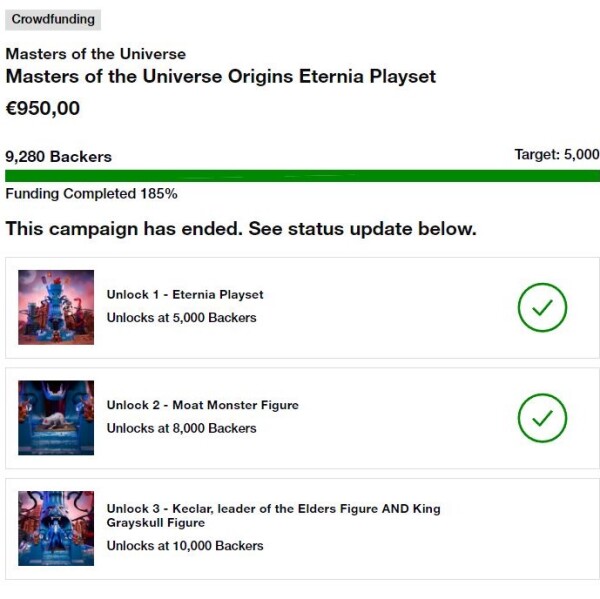600x599 pixels.
Task: Click the 9,280 Backers count
Action: point(59,157)
